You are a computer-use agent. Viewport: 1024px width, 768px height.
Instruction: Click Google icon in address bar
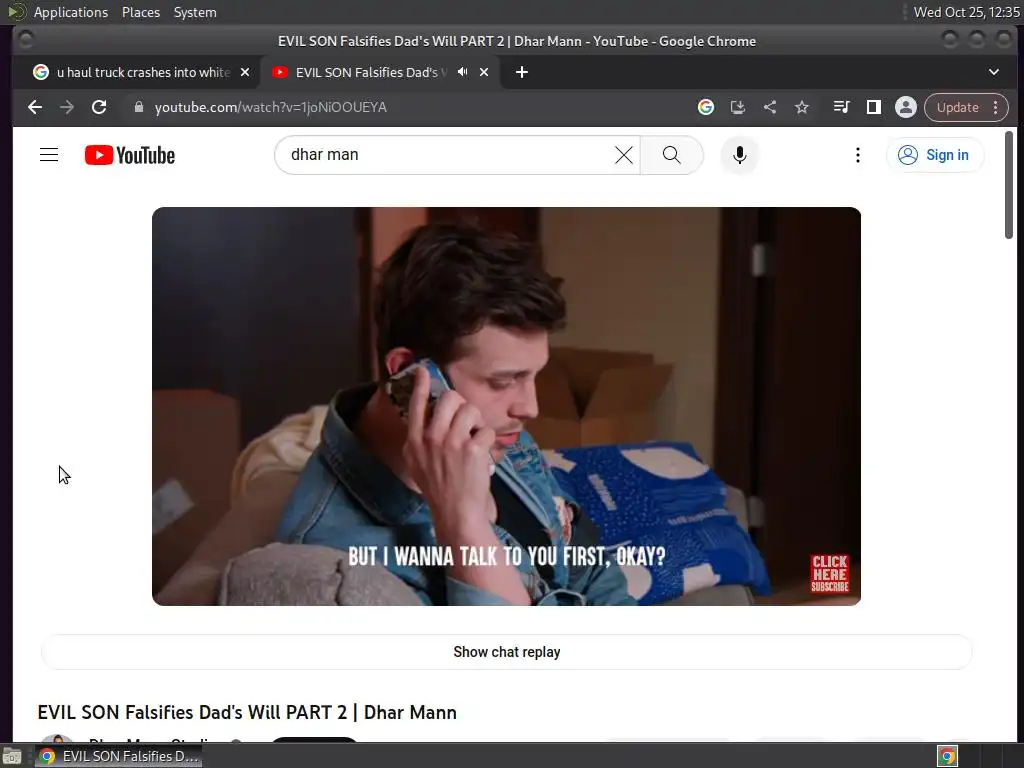click(705, 107)
